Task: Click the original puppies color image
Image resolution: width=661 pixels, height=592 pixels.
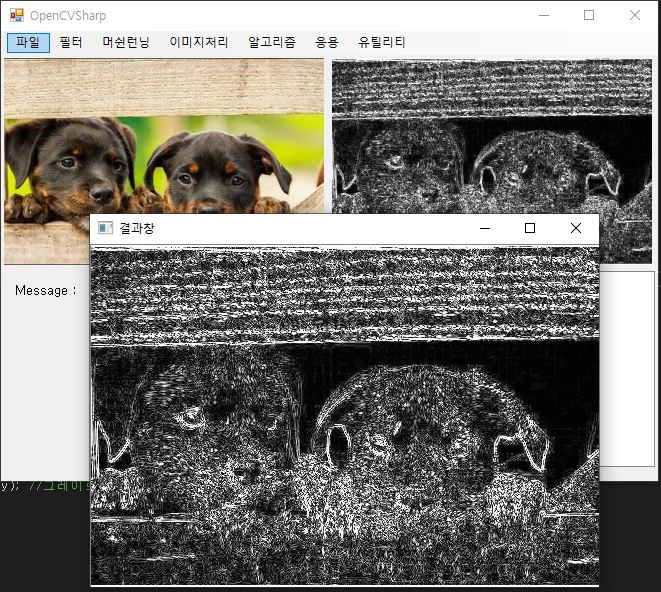Action: pyautogui.click(x=164, y=136)
